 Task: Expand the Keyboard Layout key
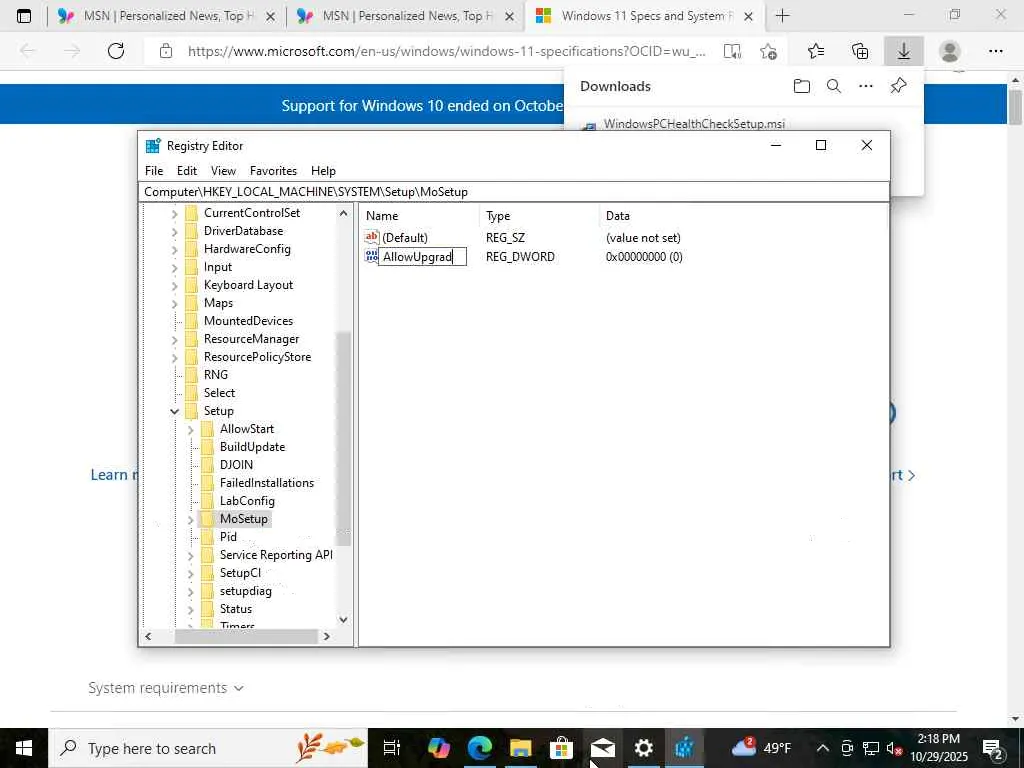(x=174, y=285)
